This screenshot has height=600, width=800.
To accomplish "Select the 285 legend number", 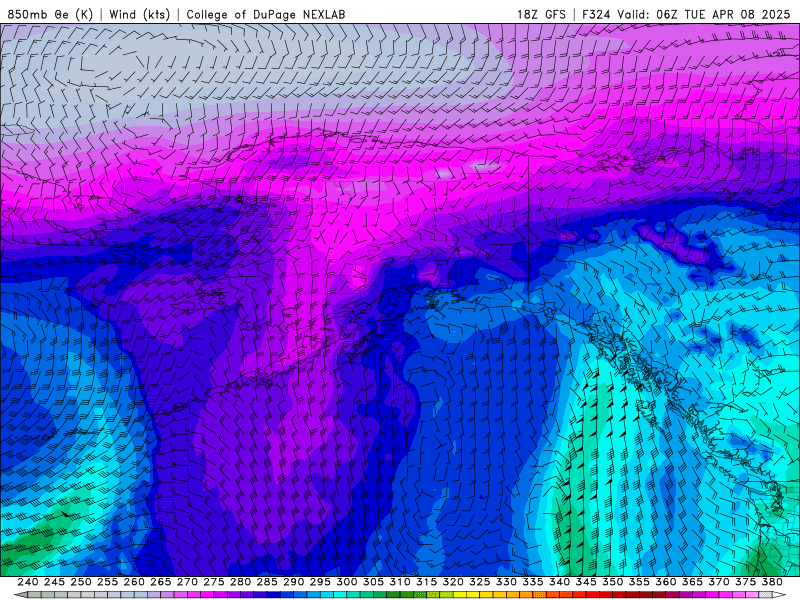I will (266, 582).
